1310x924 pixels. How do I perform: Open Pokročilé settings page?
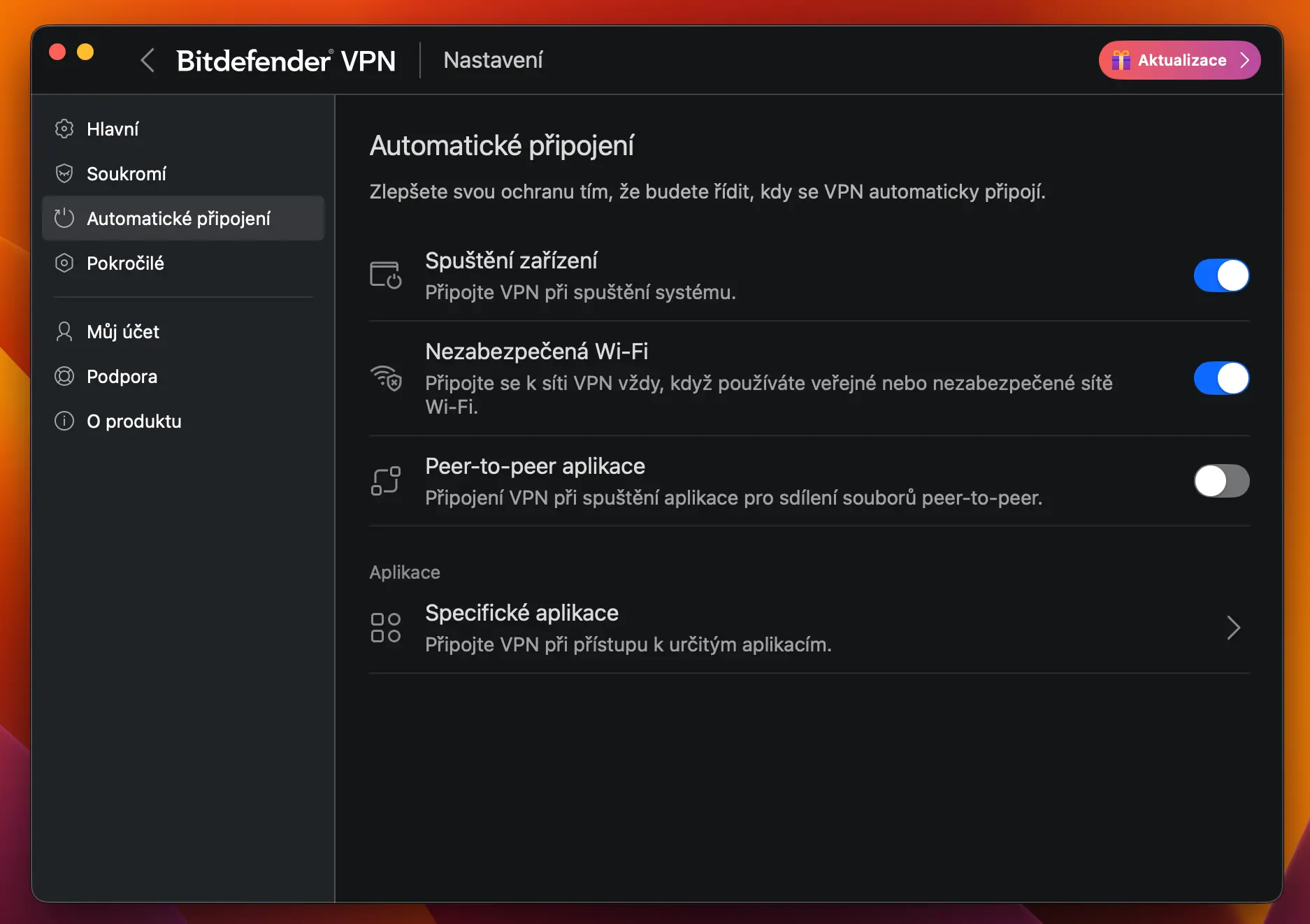pos(125,264)
